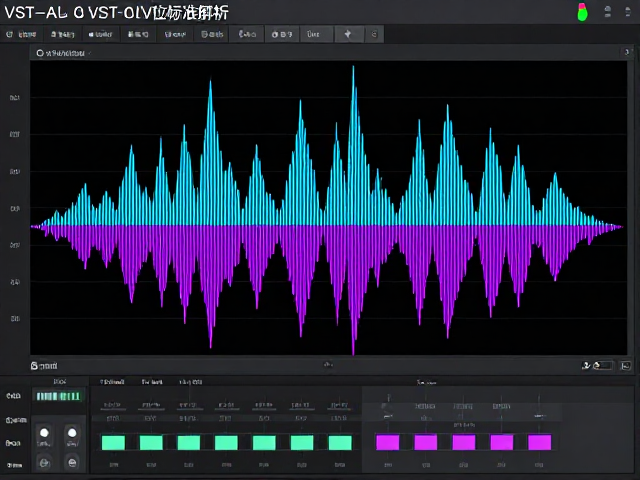Click the green level meter in the lower-left panel
This screenshot has width=640, height=480.
point(58,396)
